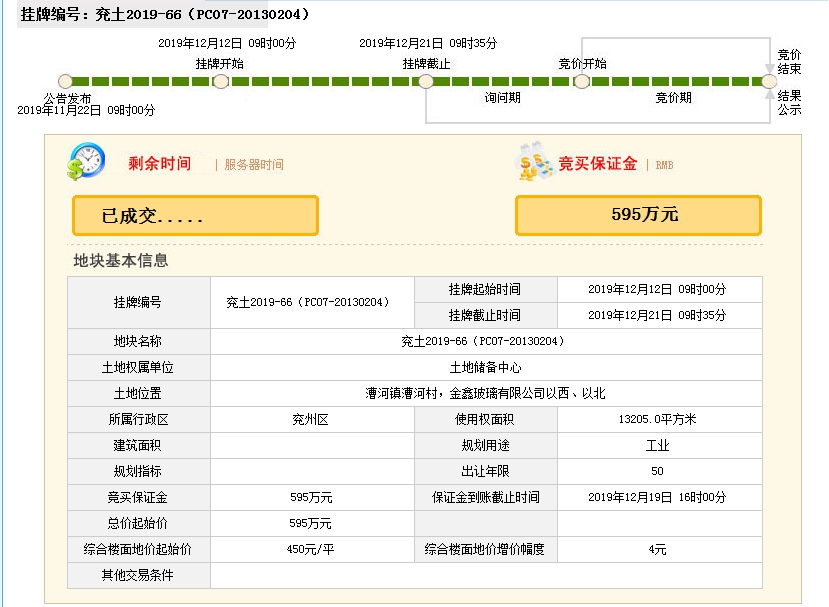Click the 13205.0平方米 area value
Viewport: 829px width, 607px height.
tap(657, 419)
